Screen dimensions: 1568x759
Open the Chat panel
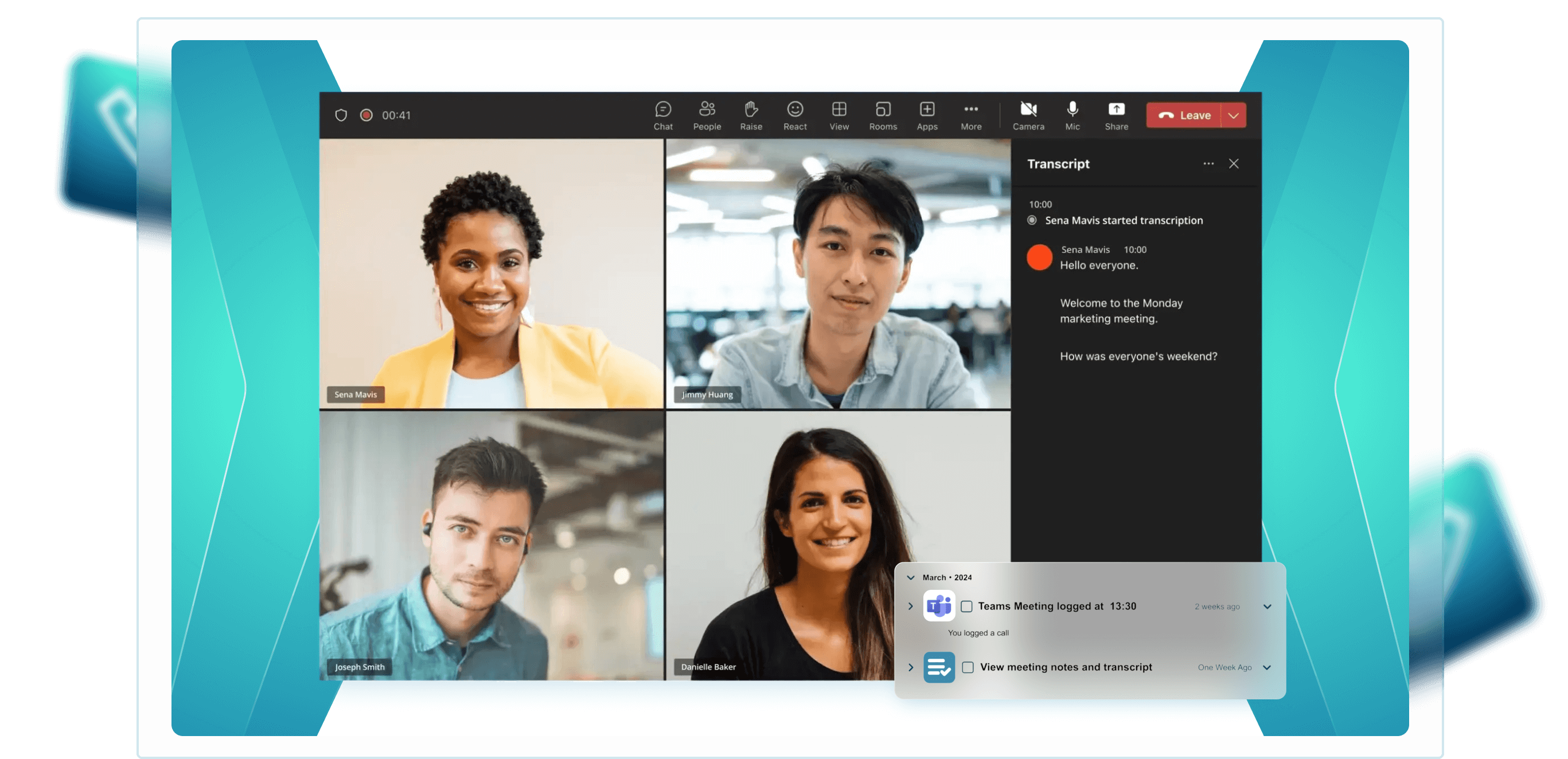pos(663,115)
